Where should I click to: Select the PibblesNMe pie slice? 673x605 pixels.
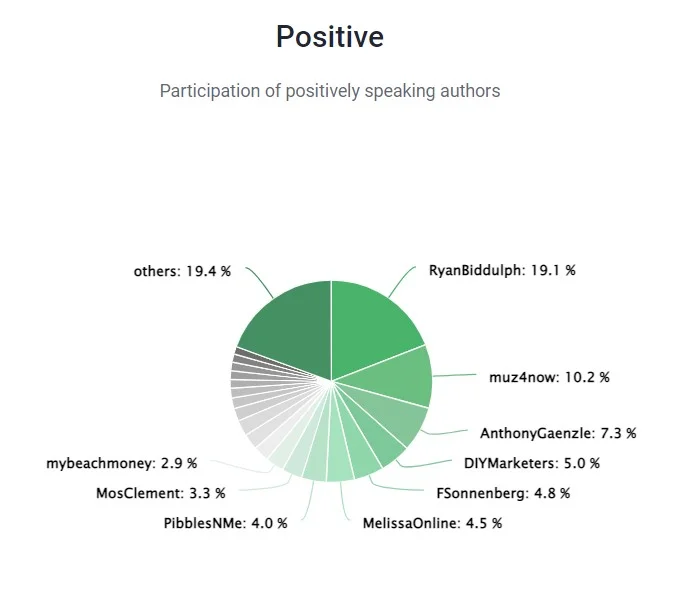[318, 453]
